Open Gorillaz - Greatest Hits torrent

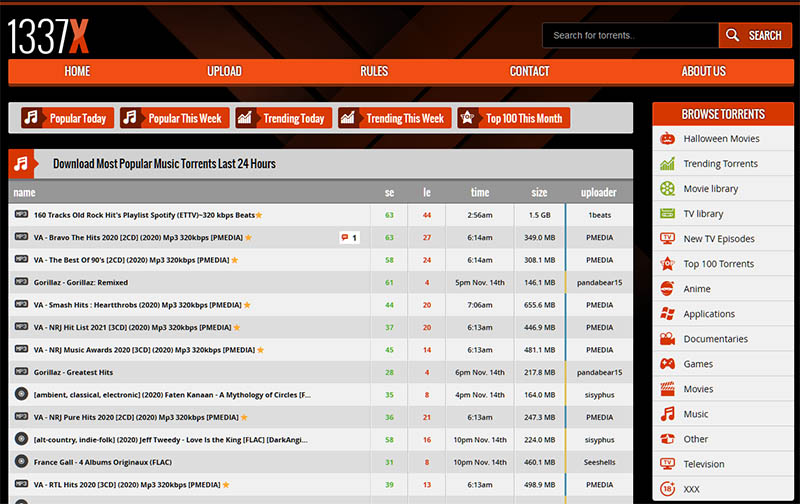(x=73, y=372)
